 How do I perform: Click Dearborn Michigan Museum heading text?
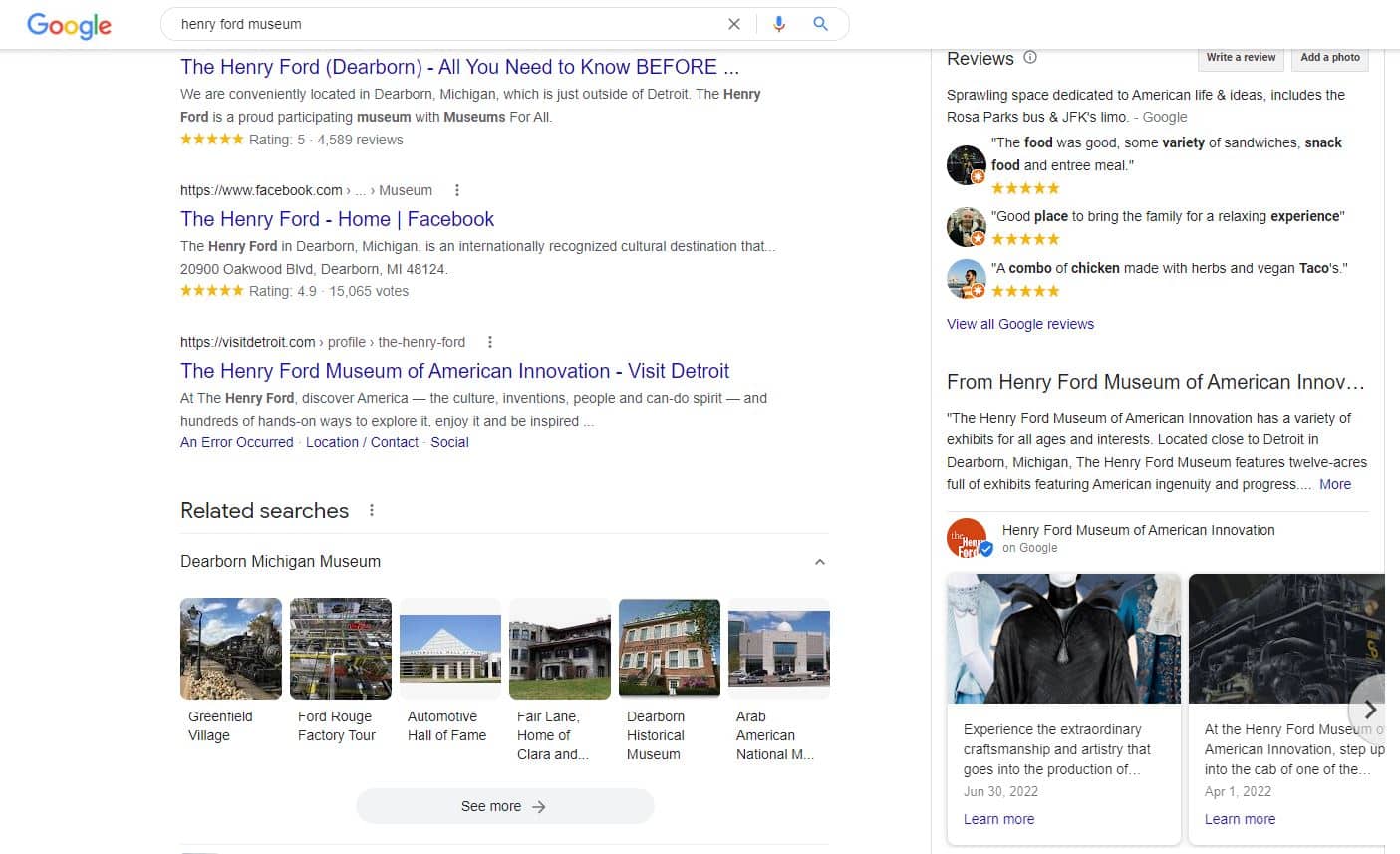coord(280,561)
